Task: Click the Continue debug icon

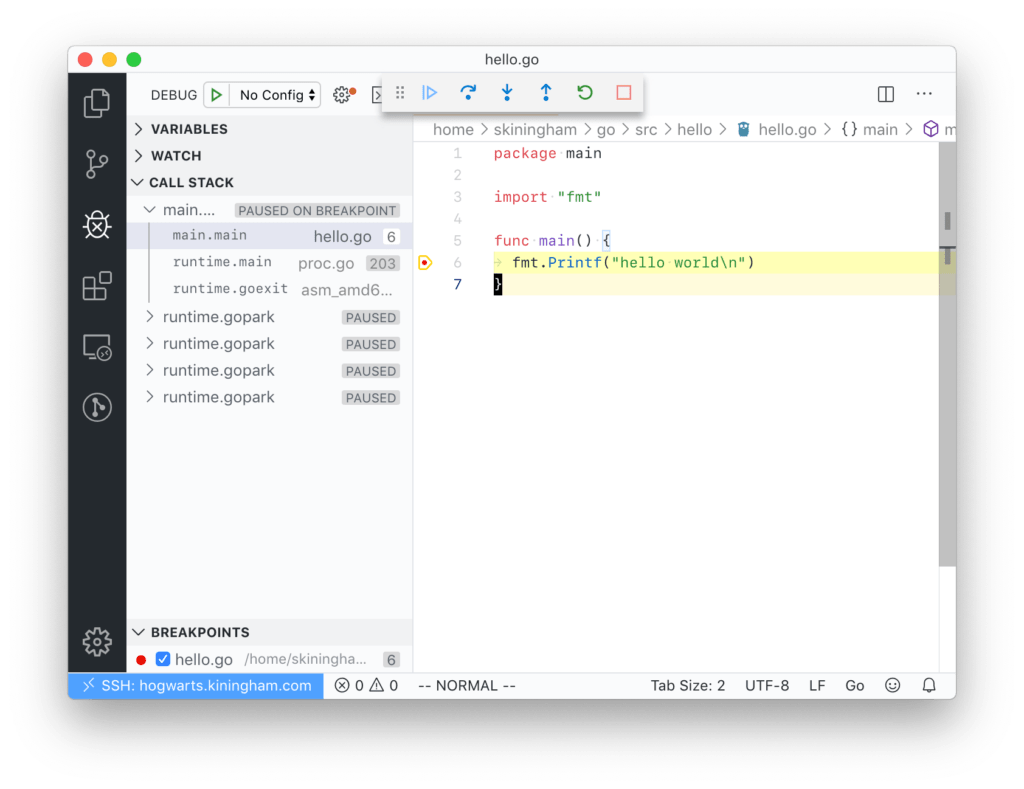Action: pos(430,92)
